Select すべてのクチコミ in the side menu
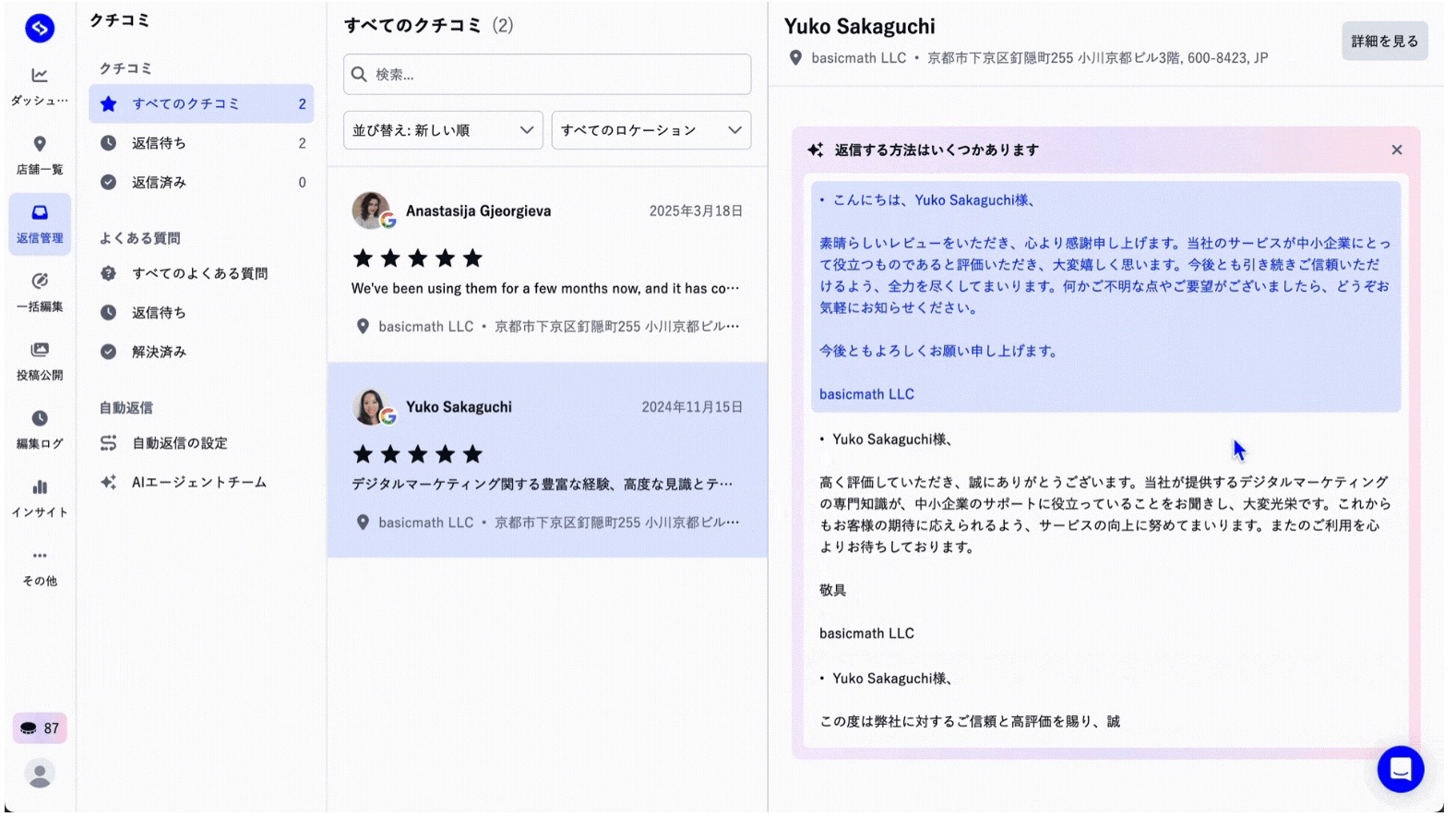Image resolution: width=1456 pixels, height=829 pixels. 201,104
